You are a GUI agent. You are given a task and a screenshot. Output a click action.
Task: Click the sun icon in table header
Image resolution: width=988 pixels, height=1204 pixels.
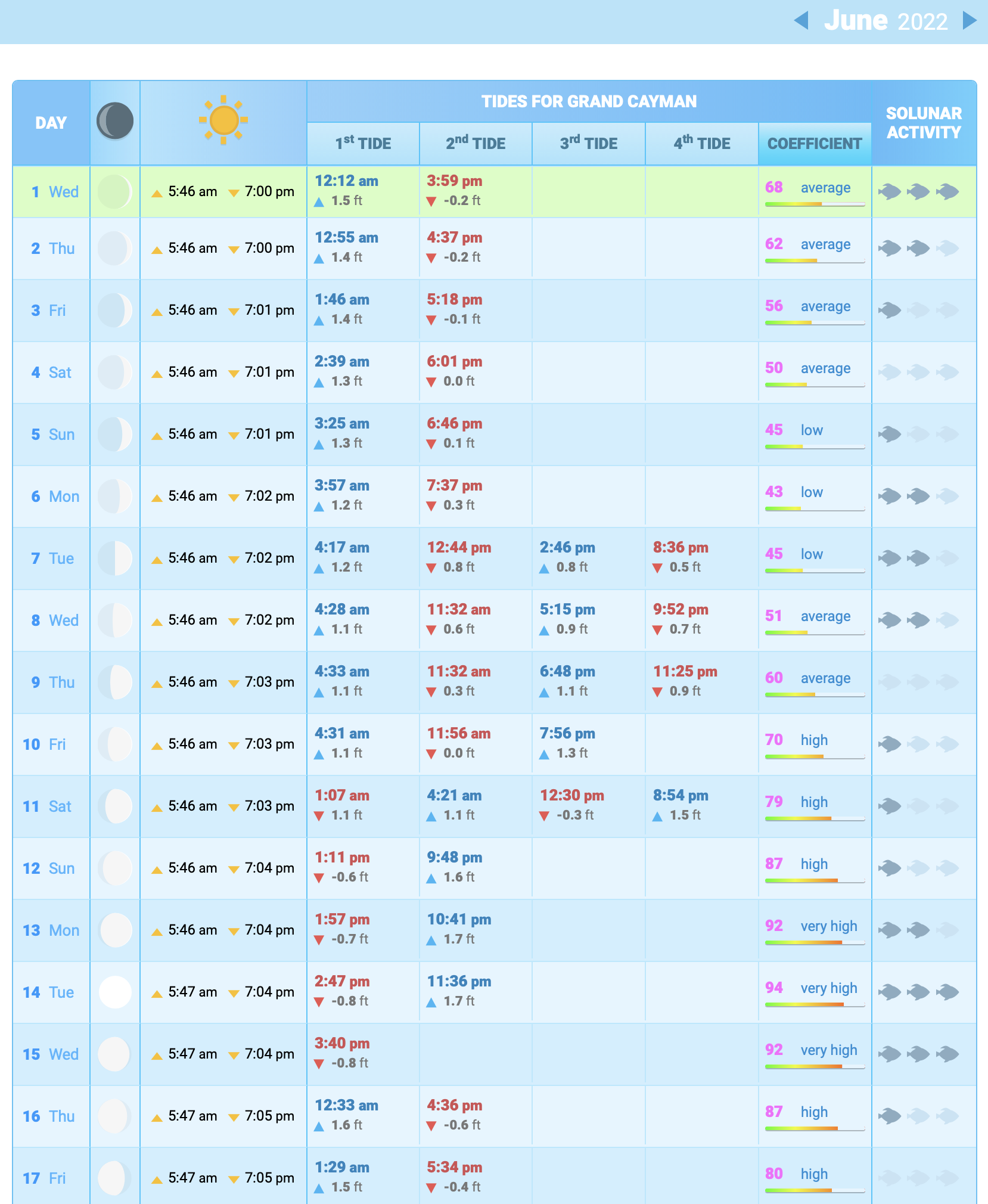click(223, 120)
